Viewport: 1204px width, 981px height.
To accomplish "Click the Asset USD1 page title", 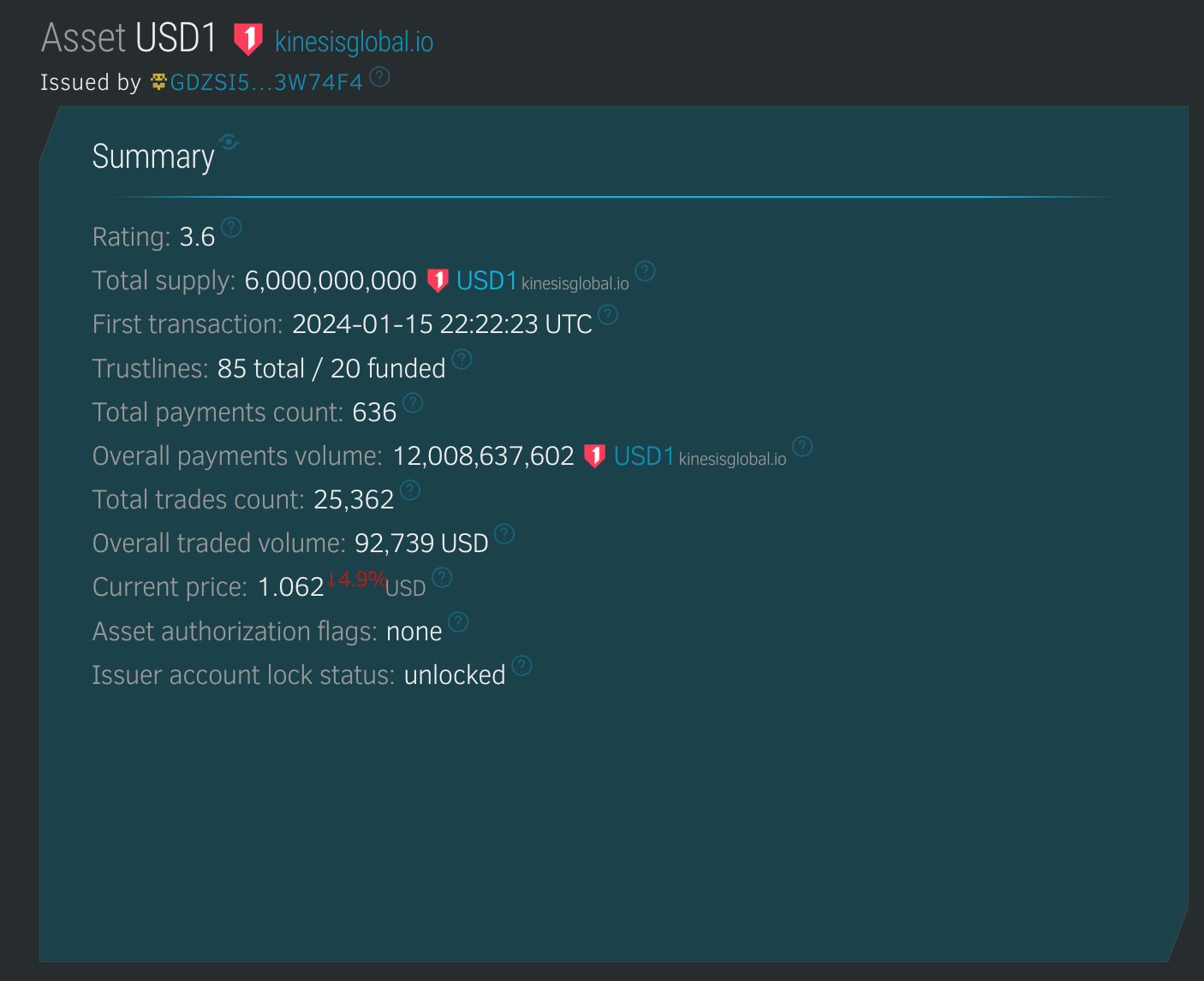I will point(129,39).
